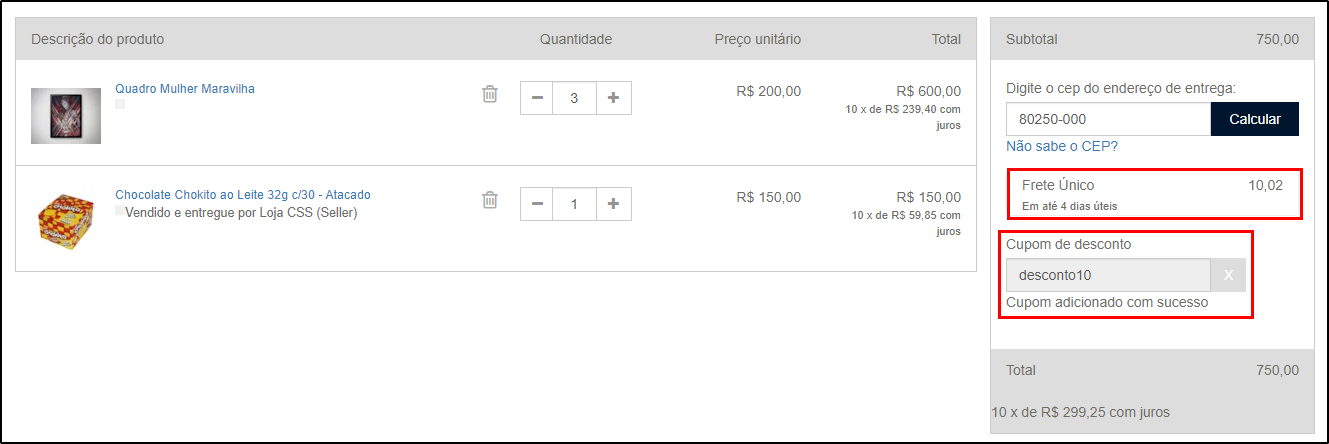
Task: Remove Chocolate Chokito item with trash icon
Action: point(490,200)
